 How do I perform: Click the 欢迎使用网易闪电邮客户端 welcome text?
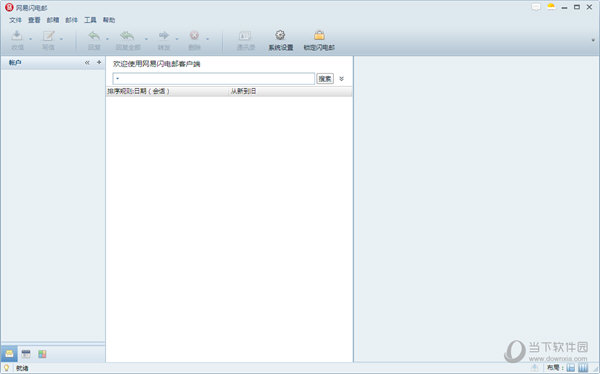click(157, 64)
